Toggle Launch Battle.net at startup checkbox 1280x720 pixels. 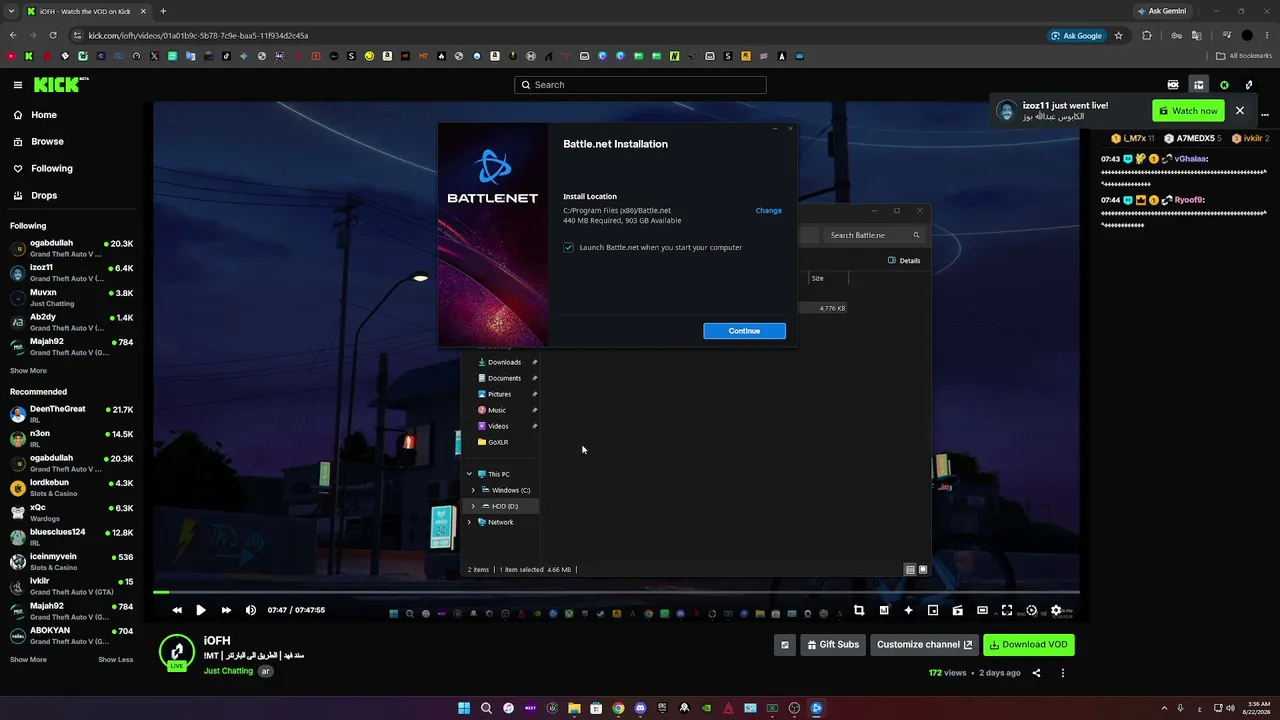click(x=569, y=247)
